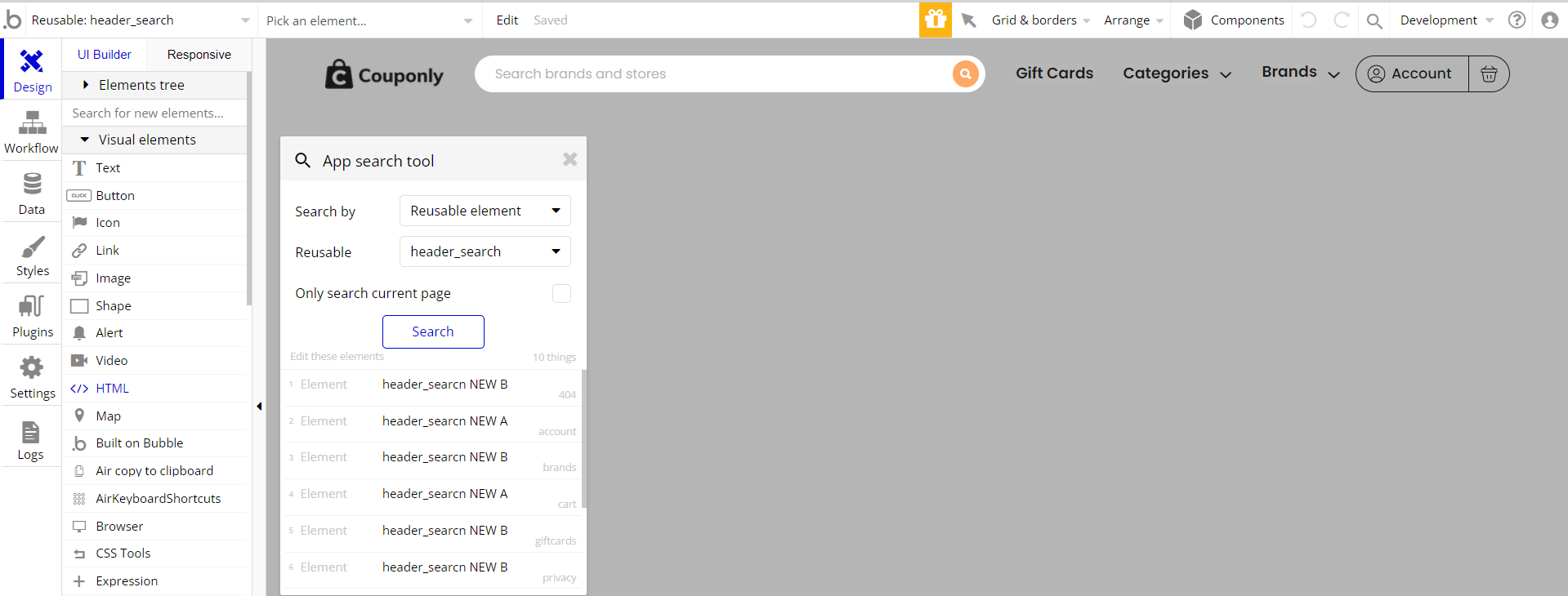Image resolution: width=1568 pixels, height=596 pixels.
Task: Close the App search tool panel
Action: [570, 159]
